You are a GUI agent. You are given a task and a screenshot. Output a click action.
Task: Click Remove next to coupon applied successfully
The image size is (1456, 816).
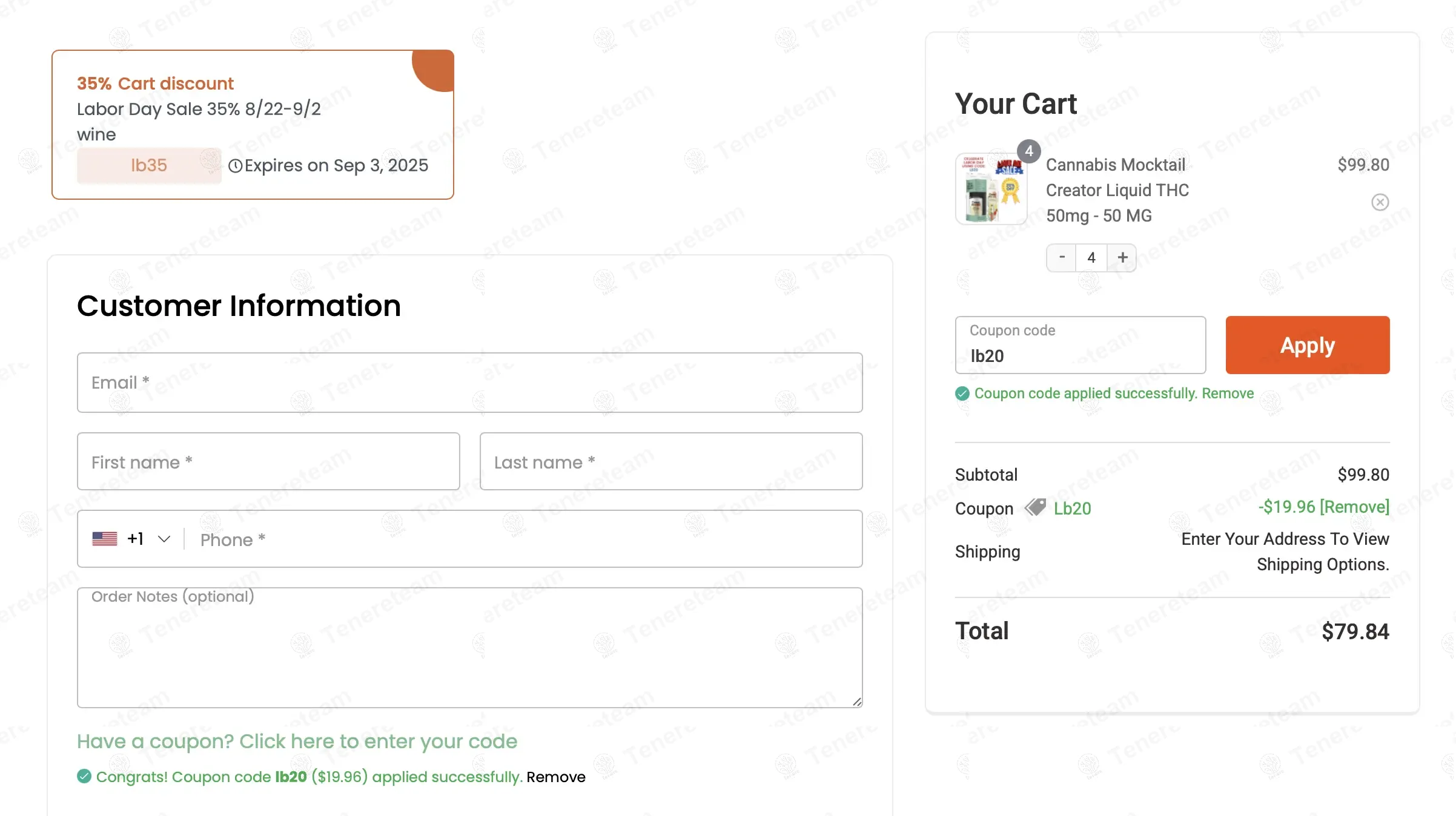tap(1228, 393)
